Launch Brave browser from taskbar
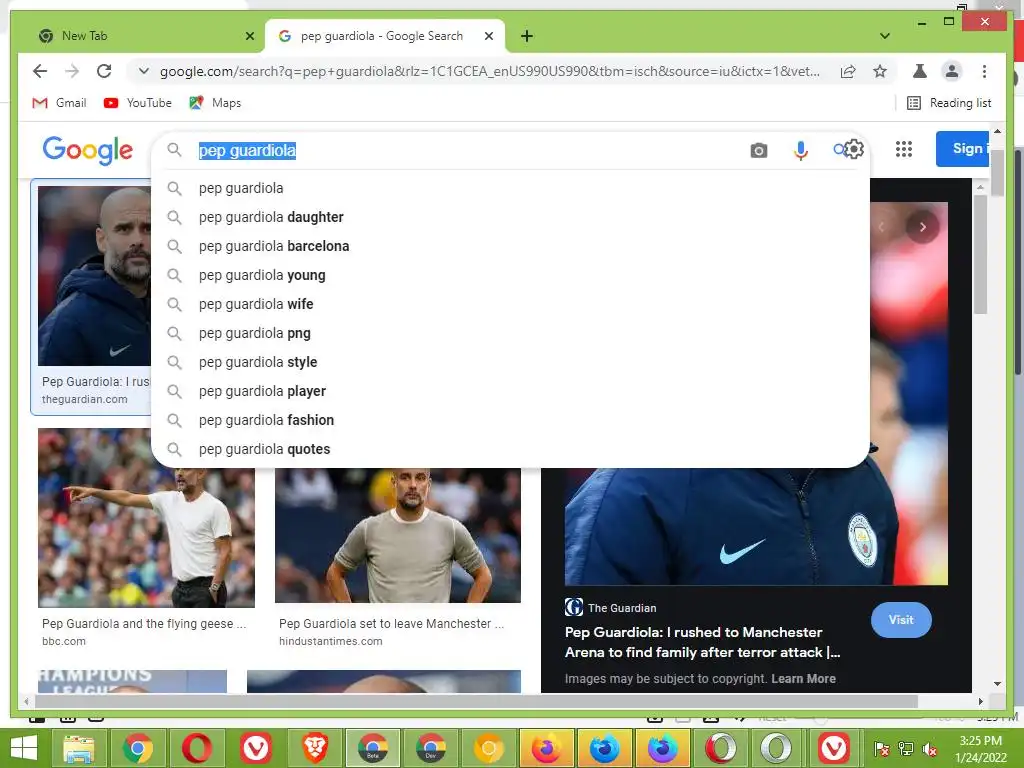The height and width of the screenshot is (768, 1024). [x=314, y=748]
